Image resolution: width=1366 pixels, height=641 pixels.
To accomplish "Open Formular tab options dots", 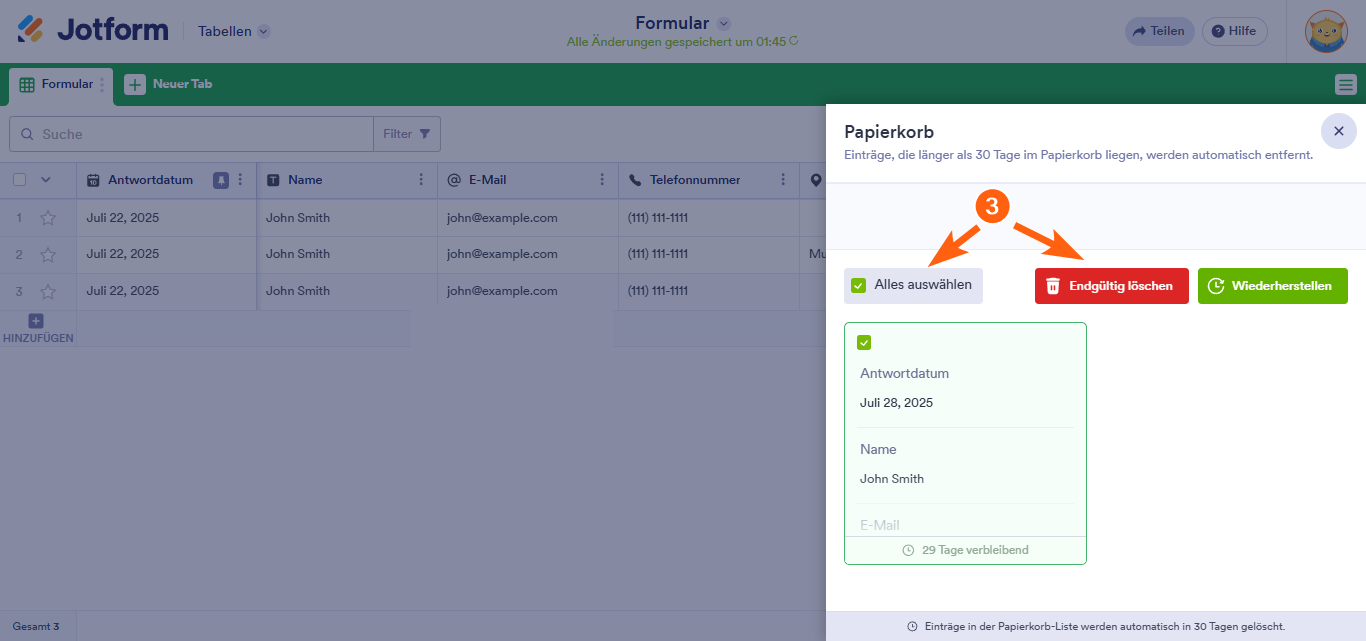I will click(102, 85).
